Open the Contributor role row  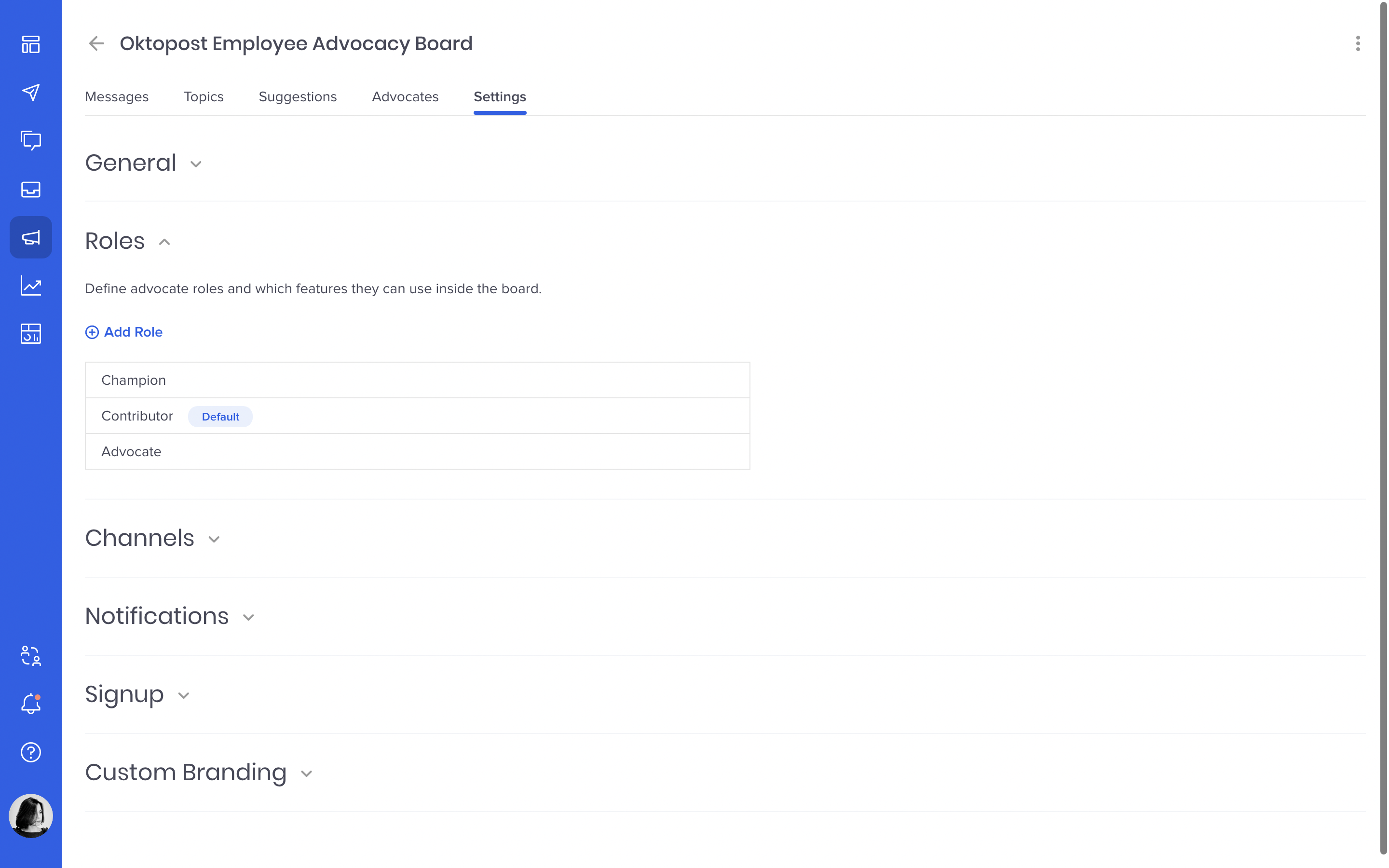417,416
